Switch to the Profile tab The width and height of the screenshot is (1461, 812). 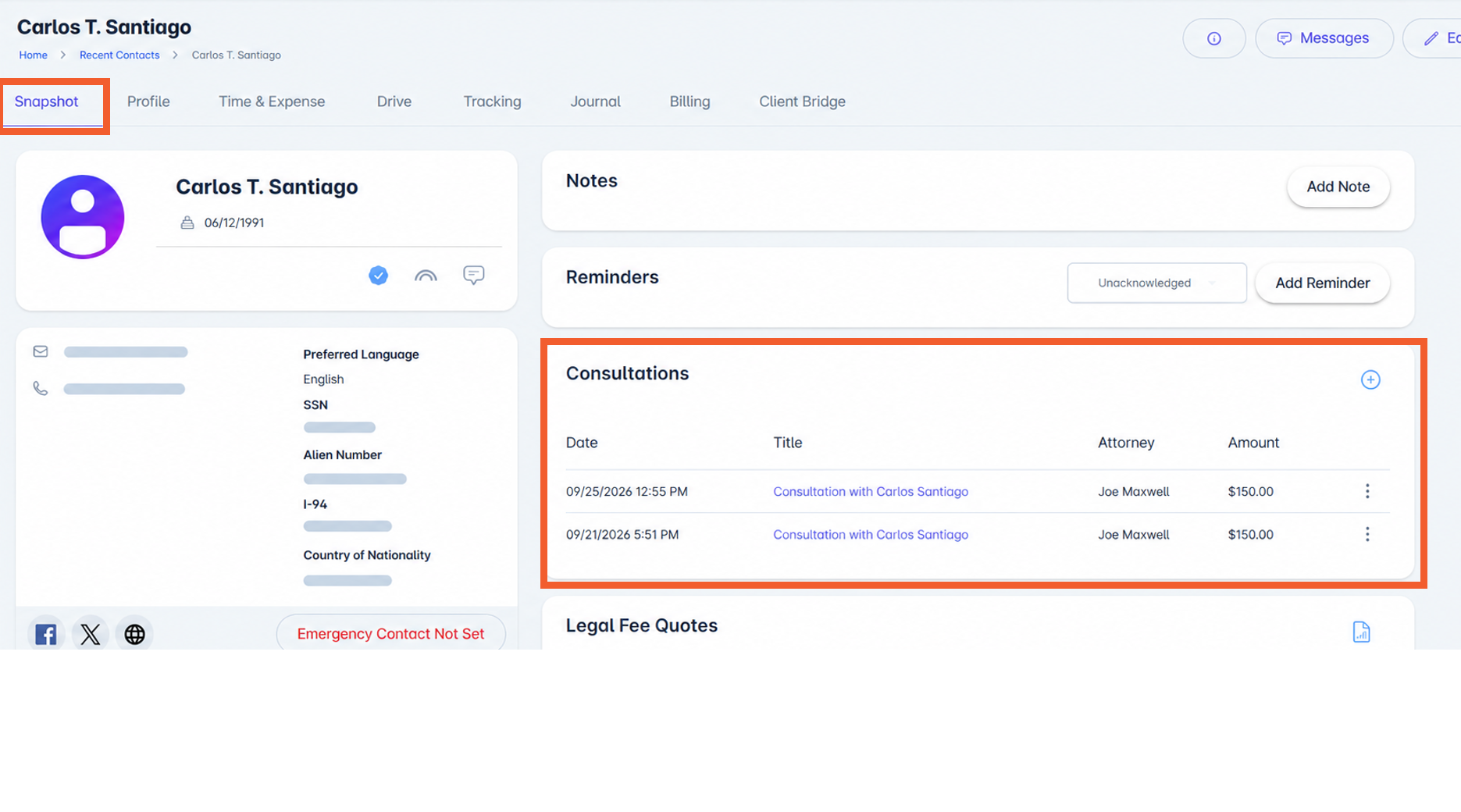pos(148,101)
